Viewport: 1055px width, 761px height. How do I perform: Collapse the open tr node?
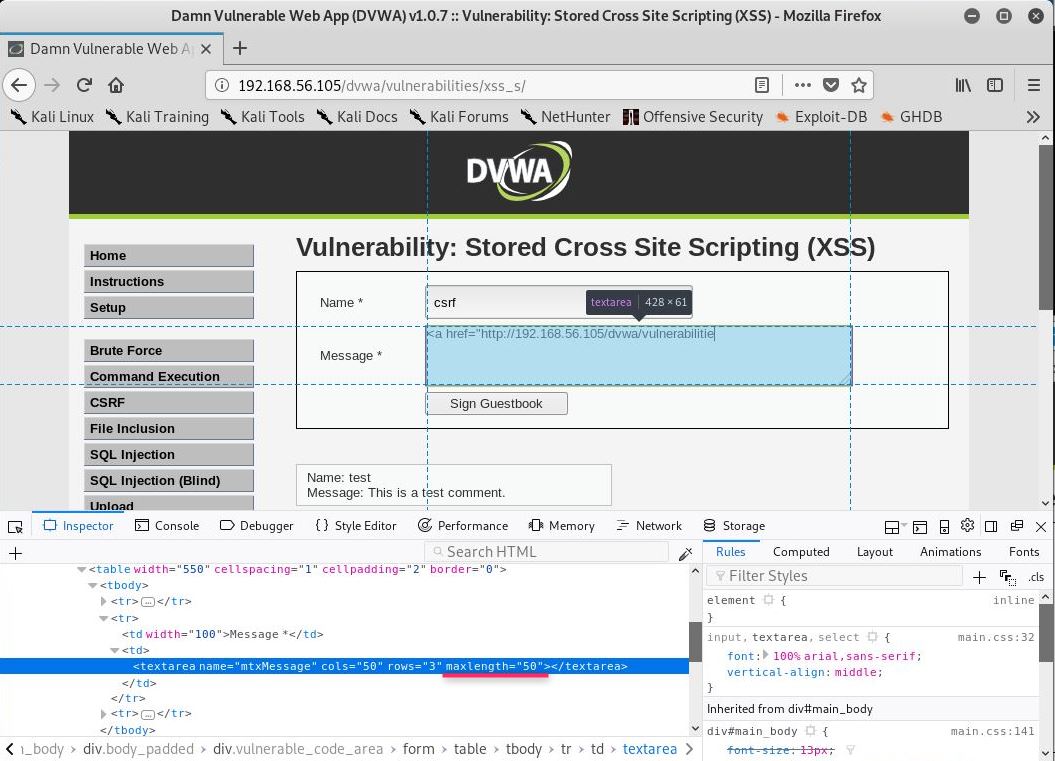(x=104, y=618)
